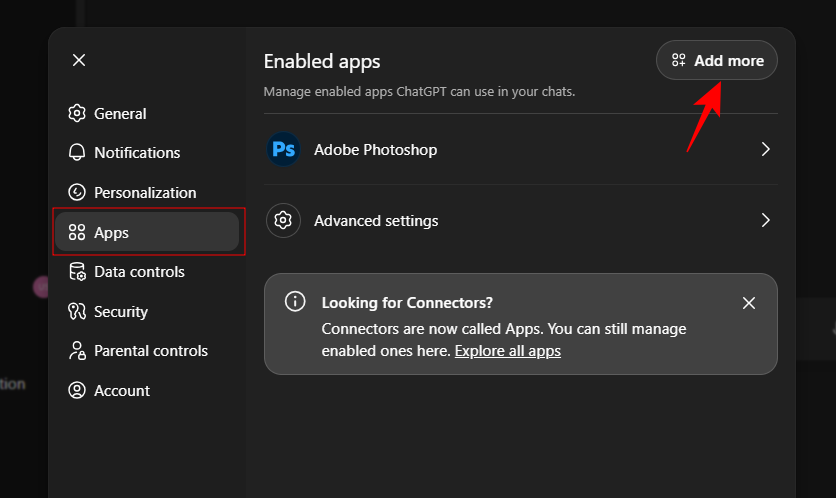Expand the Advanced settings chevron arrow
836x498 pixels.
point(765,221)
